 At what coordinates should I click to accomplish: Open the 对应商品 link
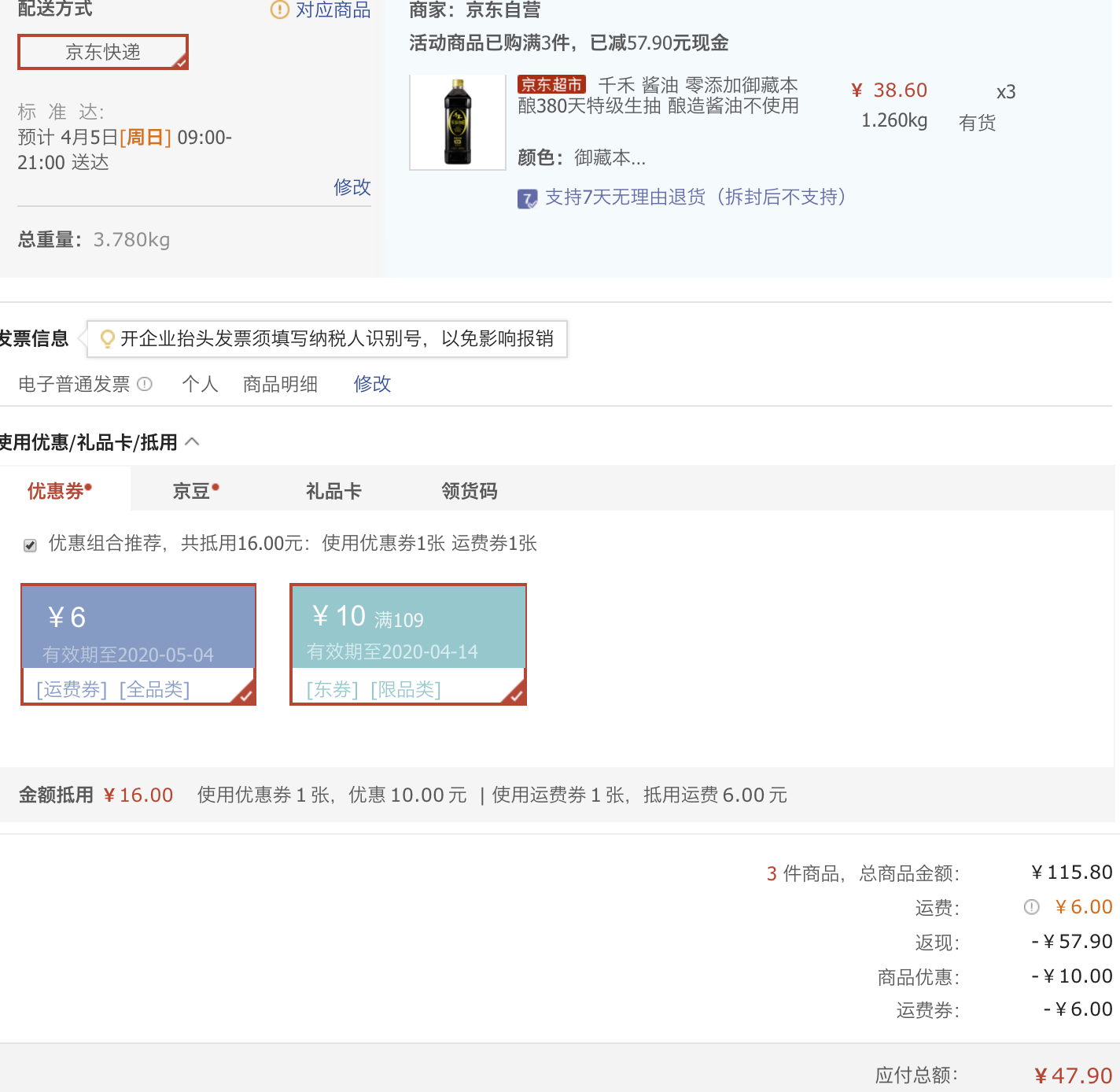[333, 9]
